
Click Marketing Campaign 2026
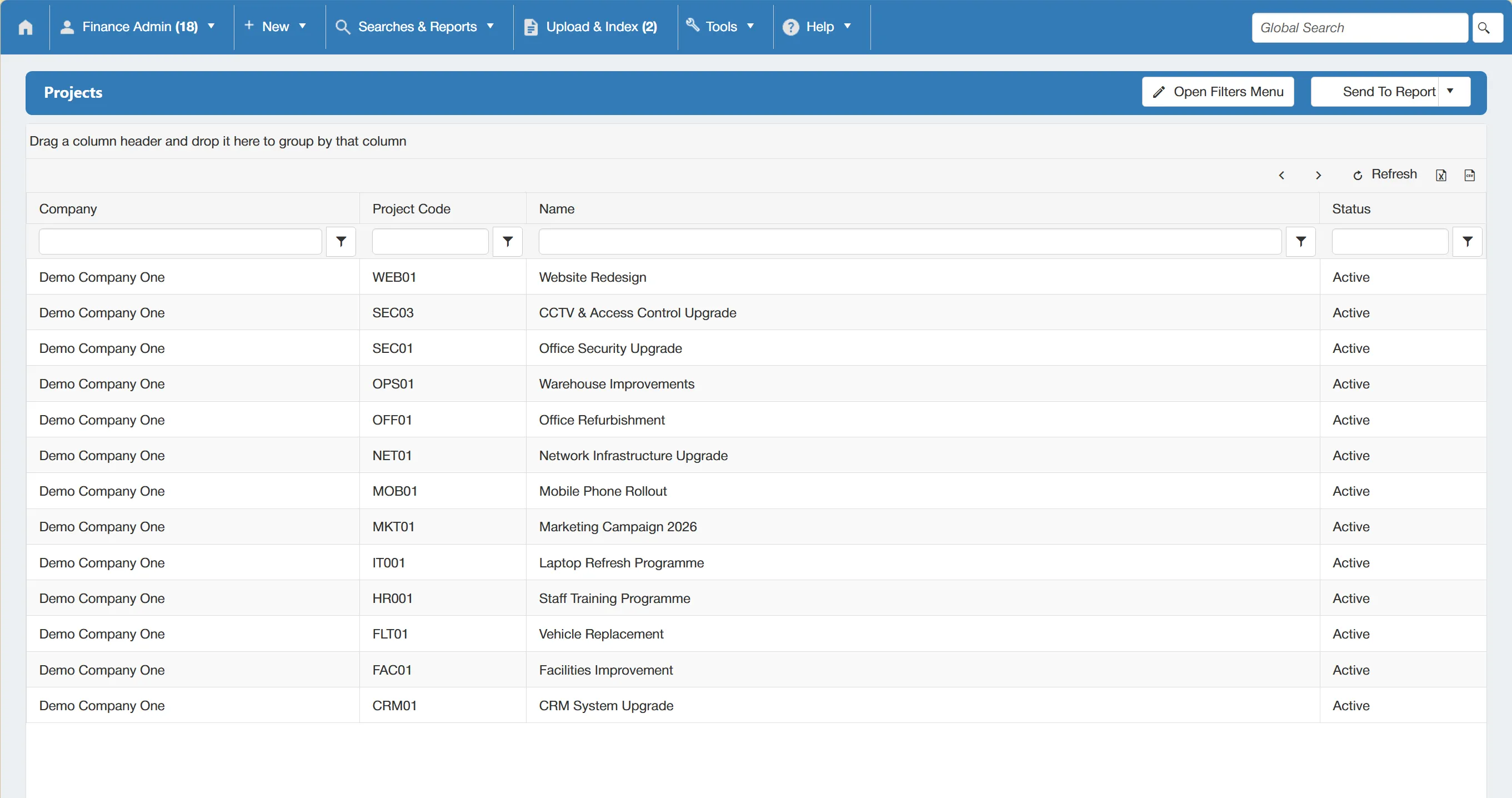click(618, 527)
